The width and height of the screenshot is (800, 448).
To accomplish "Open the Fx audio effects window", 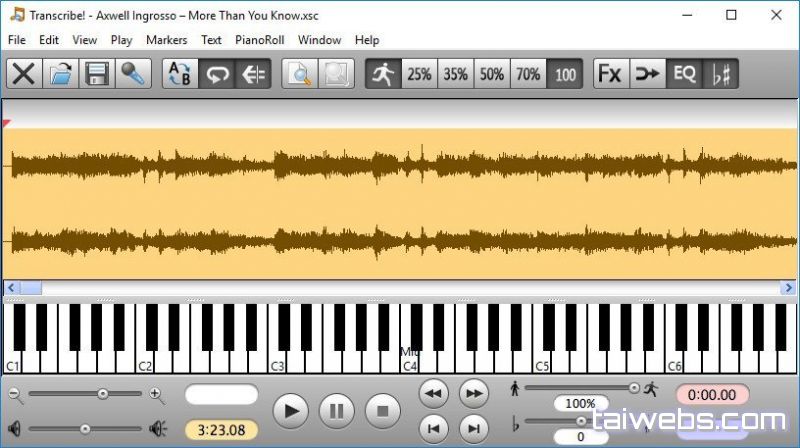I will point(609,74).
